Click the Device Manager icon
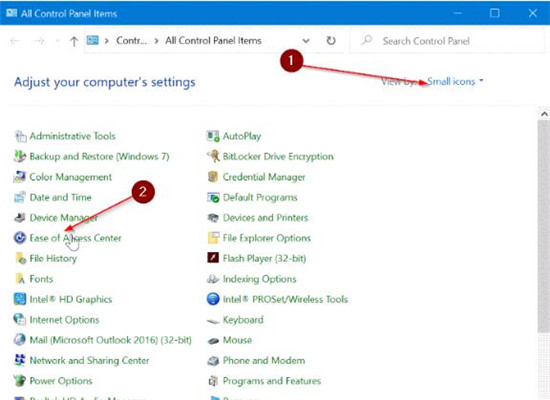The width and height of the screenshot is (550, 400). 20,218
